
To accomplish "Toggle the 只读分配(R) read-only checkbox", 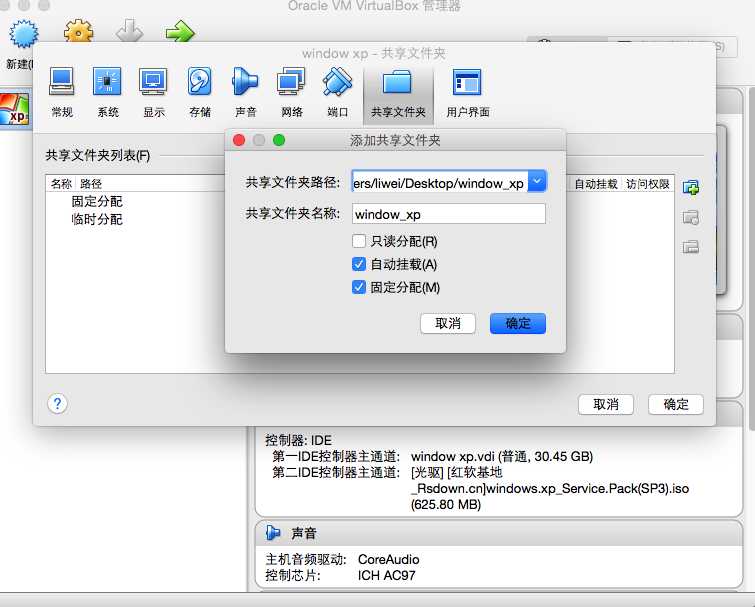I will click(359, 241).
